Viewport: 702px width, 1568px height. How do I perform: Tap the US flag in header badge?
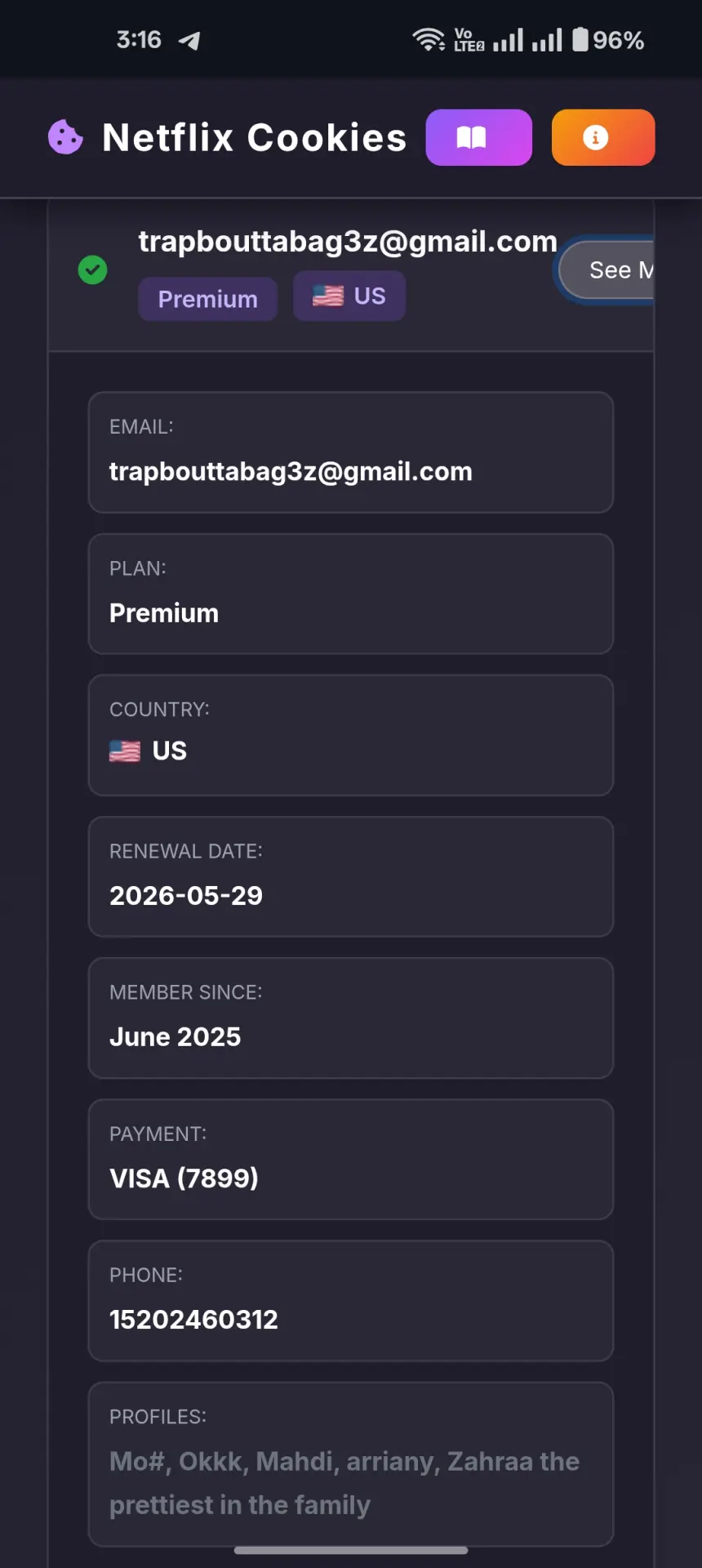328,296
